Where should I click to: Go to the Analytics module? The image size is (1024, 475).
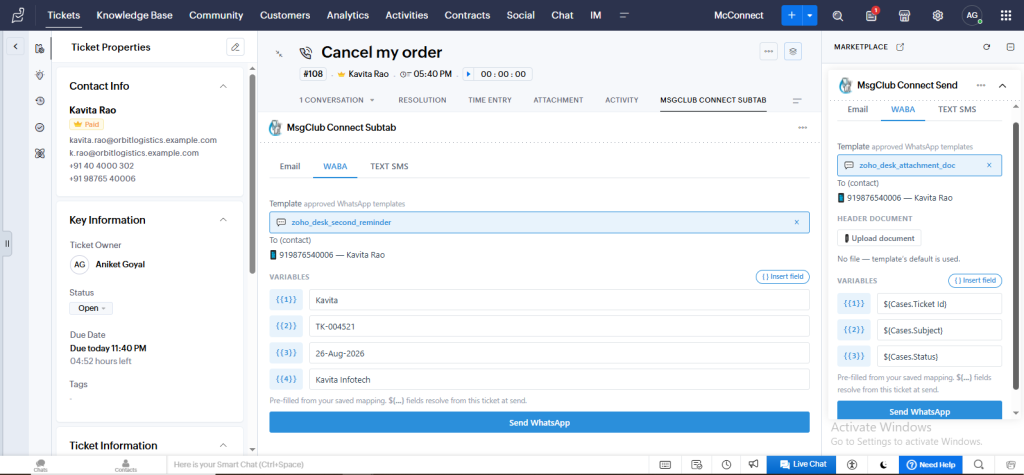pyautogui.click(x=347, y=15)
